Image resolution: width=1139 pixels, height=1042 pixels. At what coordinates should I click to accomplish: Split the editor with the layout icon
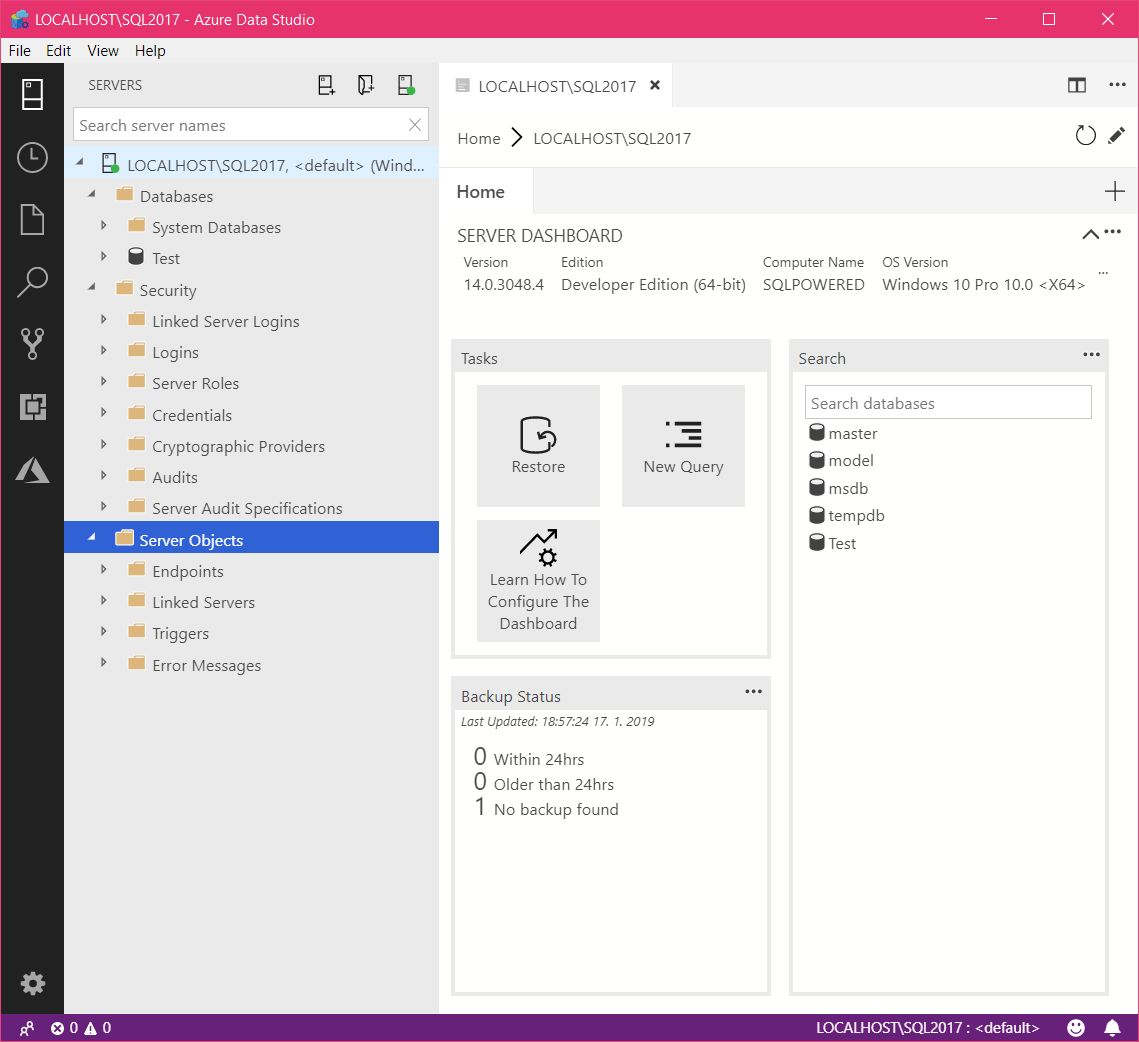tap(1077, 85)
